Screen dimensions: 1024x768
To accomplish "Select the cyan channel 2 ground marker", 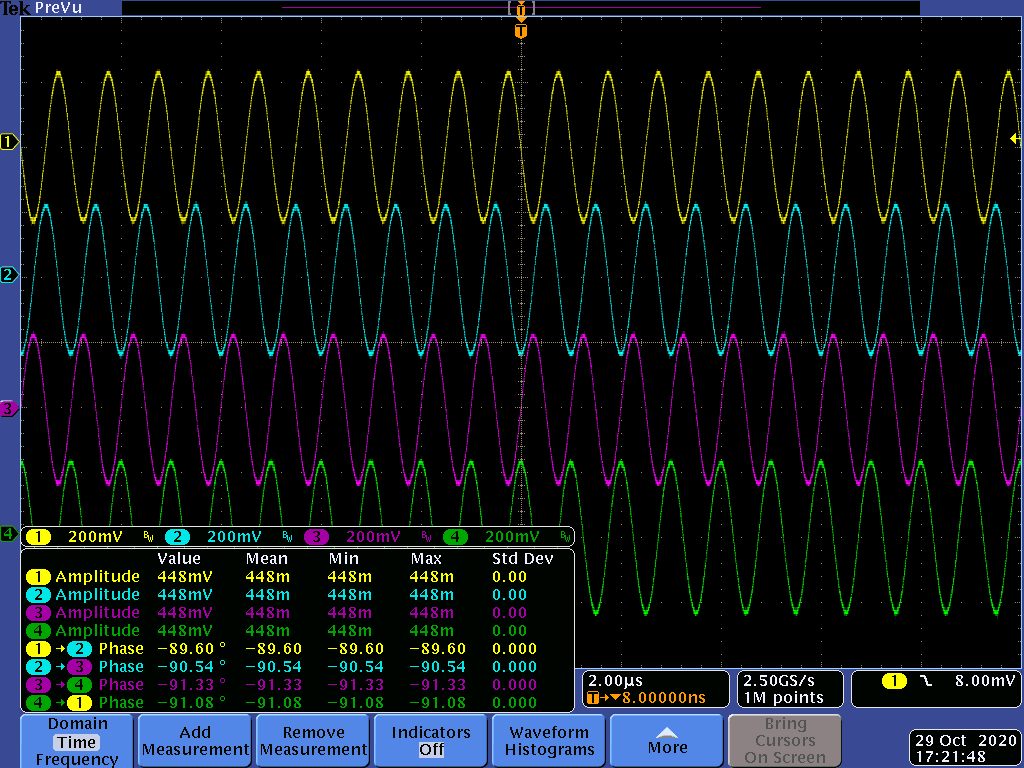I will pyautogui.click(x=9, y=275).
